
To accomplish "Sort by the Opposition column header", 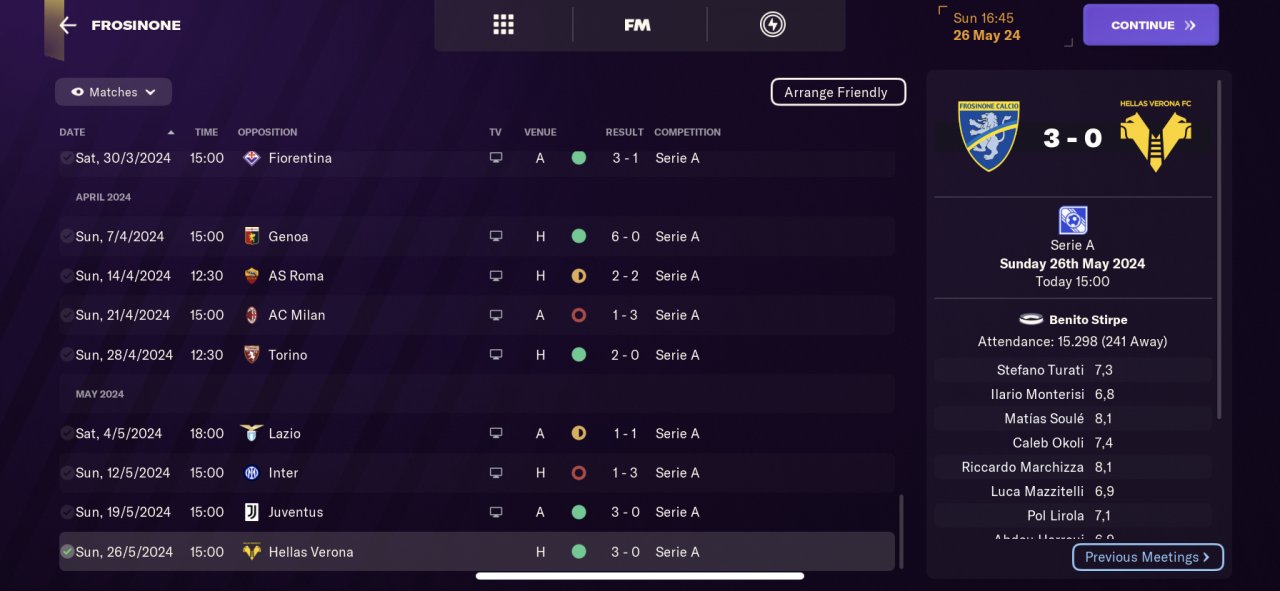I will [267, 132].
